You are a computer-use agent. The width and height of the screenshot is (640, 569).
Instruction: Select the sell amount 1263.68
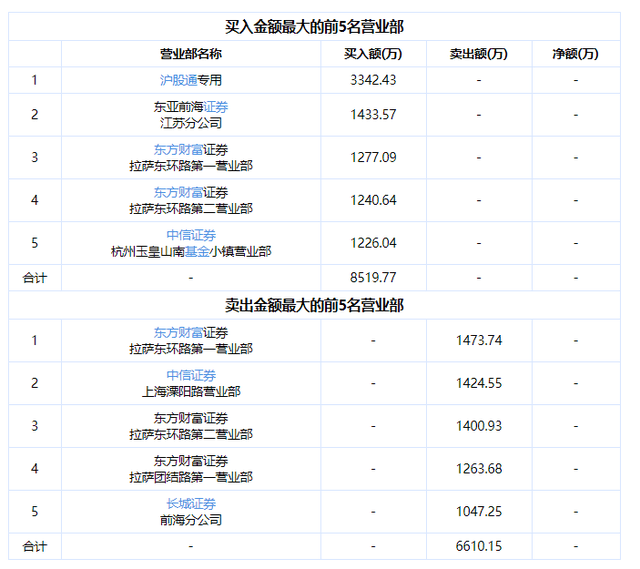479,469
